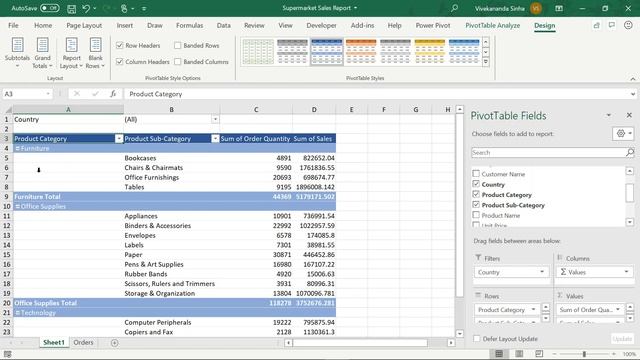Expand the PivotTable Styles gallery
Image resolution: width=640 pixels, height=360 pixels.
pyautogui.click(x=486, y=62)
